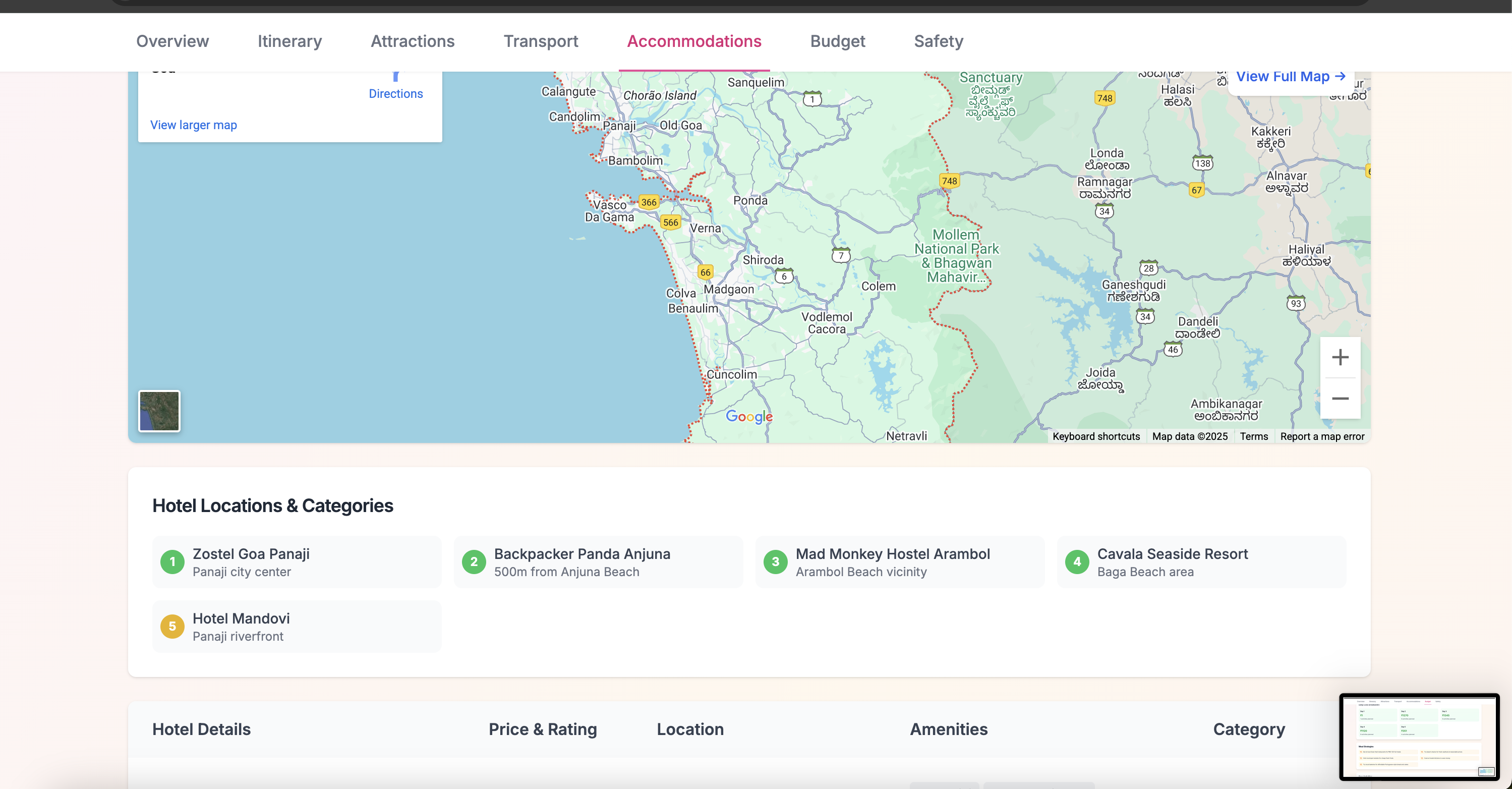Click the Vasco Da Gama map label
The image size is (1512, 789).
(x=609, y=211)
